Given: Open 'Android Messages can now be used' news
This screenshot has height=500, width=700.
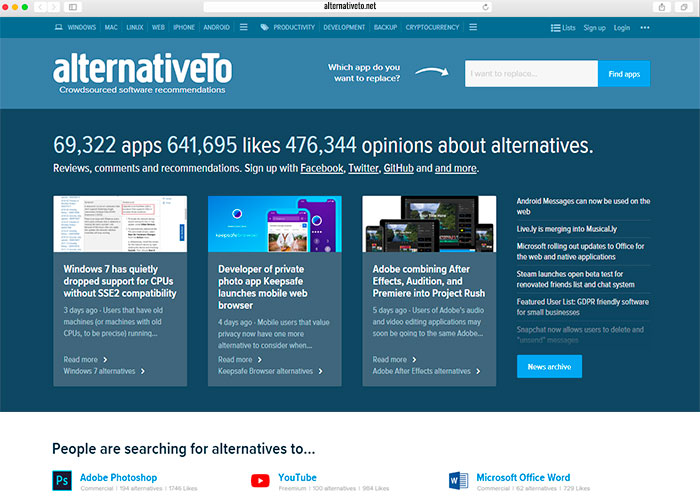Looking at the screenshot, I should coord(583,206).
